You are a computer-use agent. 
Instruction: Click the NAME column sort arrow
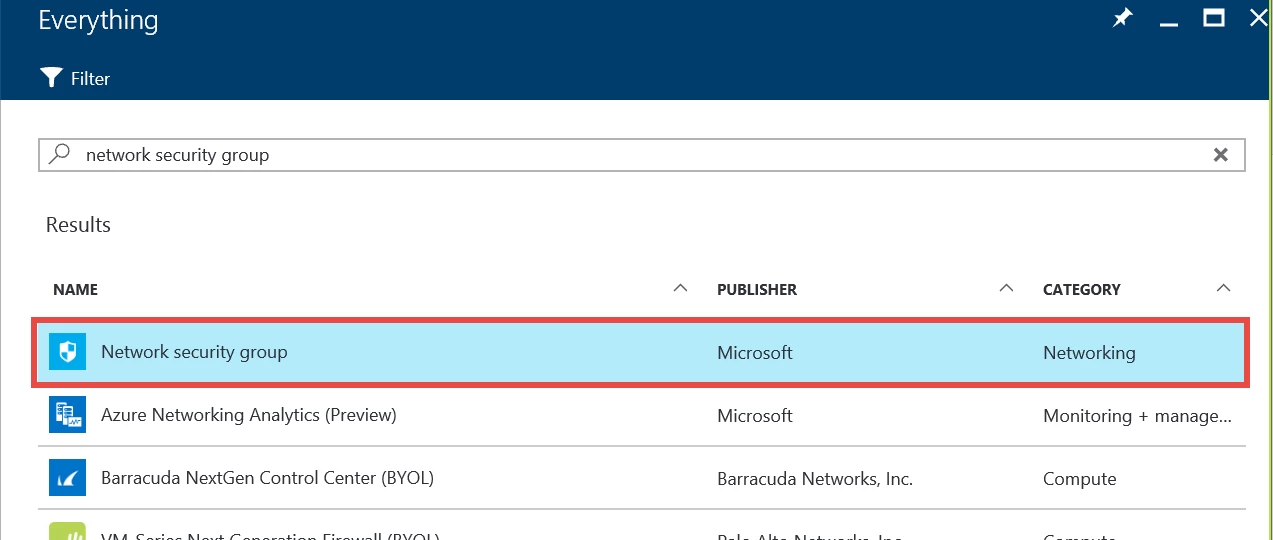click(680, 288)
